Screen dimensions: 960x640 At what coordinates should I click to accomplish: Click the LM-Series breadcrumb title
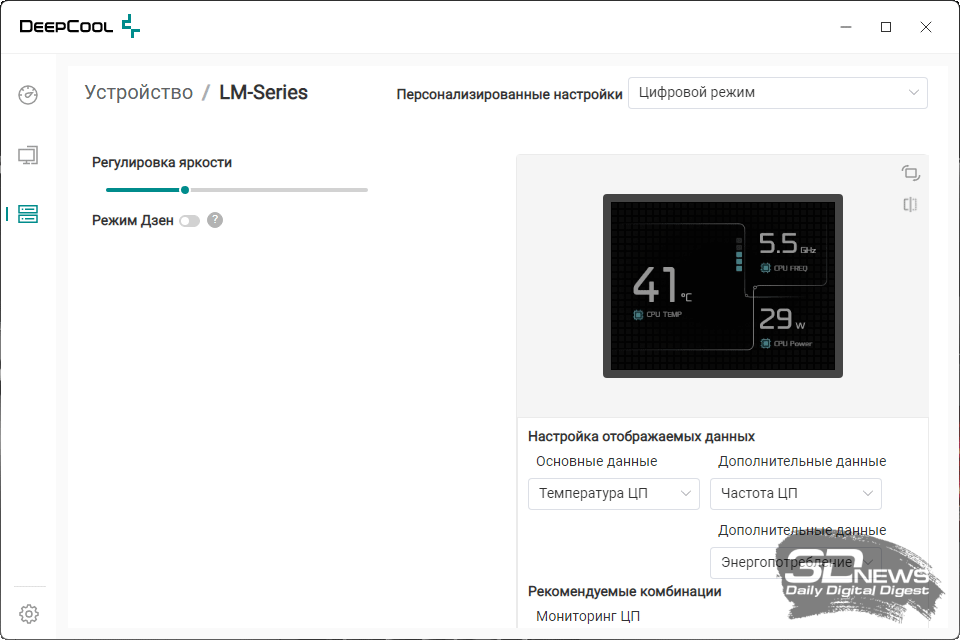pos(263,93)
